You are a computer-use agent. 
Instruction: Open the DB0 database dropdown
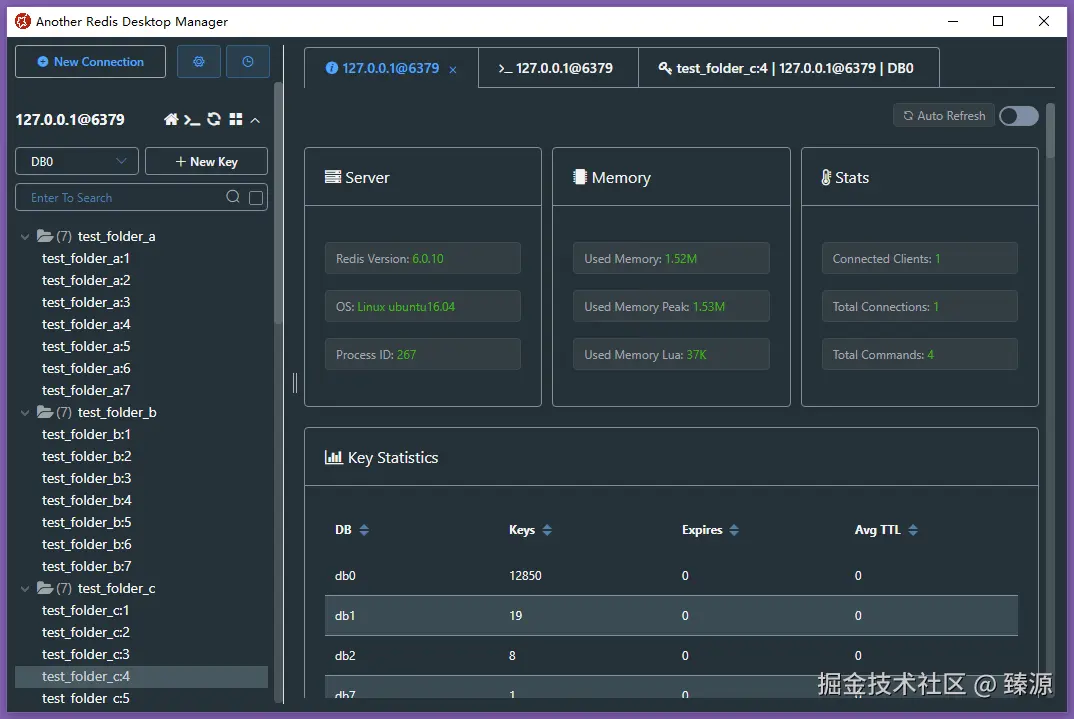pyautogui.click(x=77, y=162)
